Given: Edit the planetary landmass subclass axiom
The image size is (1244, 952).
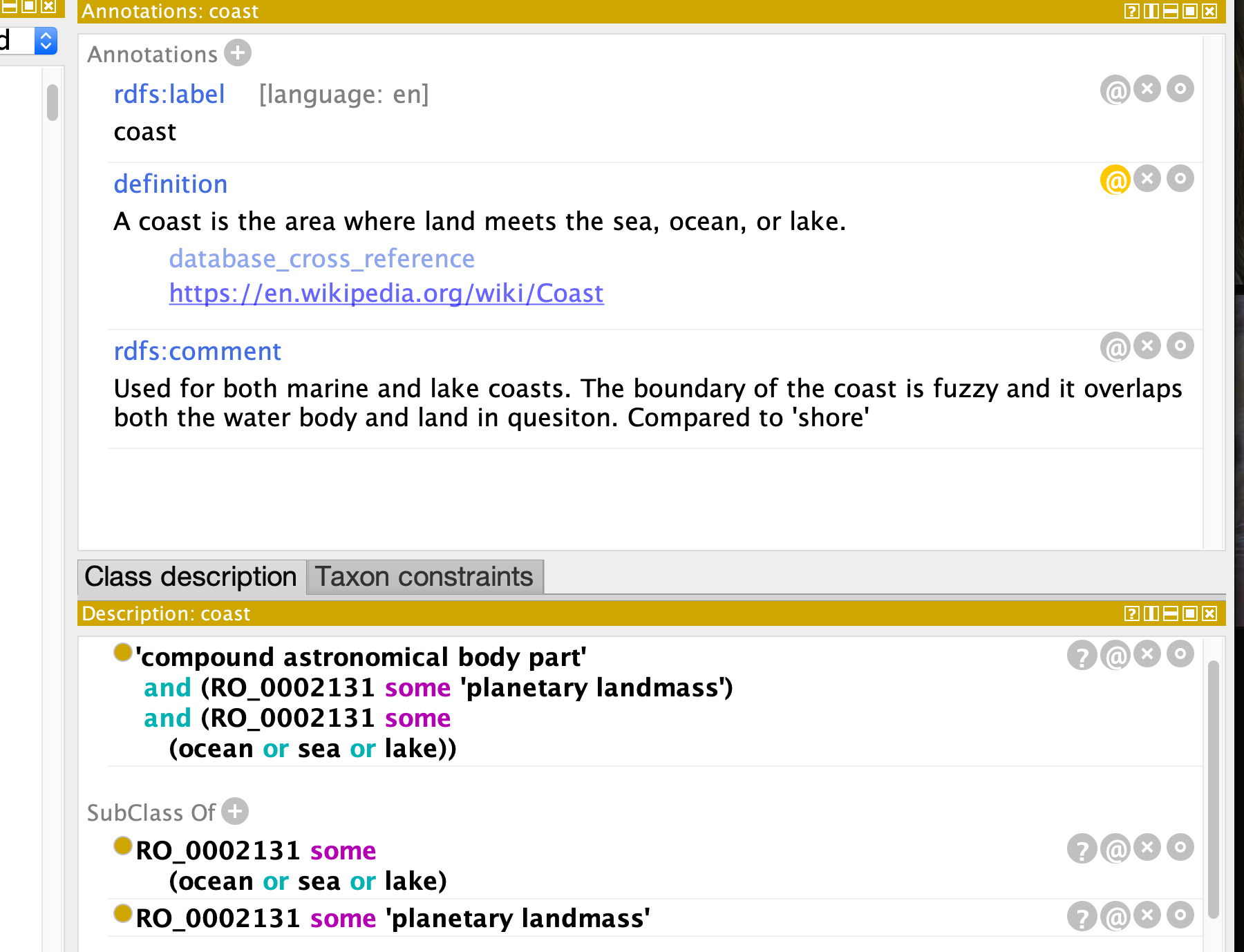Looking at the screenshot, I should coord(1180,915).
